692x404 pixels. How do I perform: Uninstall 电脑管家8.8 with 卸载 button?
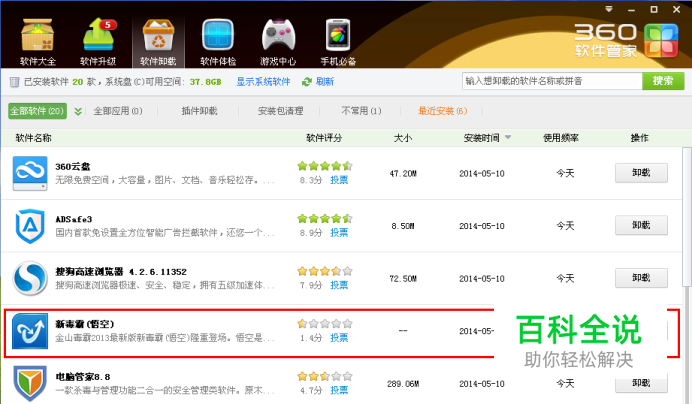coord(641,383)
